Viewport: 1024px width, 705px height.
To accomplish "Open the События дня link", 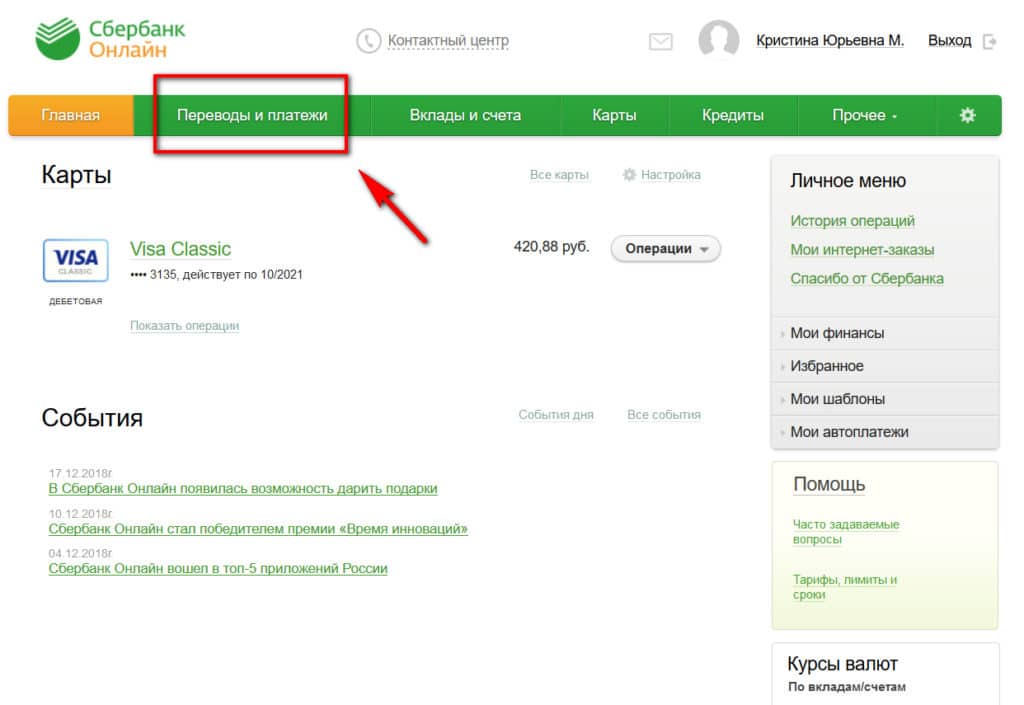I will pos(556,415).
